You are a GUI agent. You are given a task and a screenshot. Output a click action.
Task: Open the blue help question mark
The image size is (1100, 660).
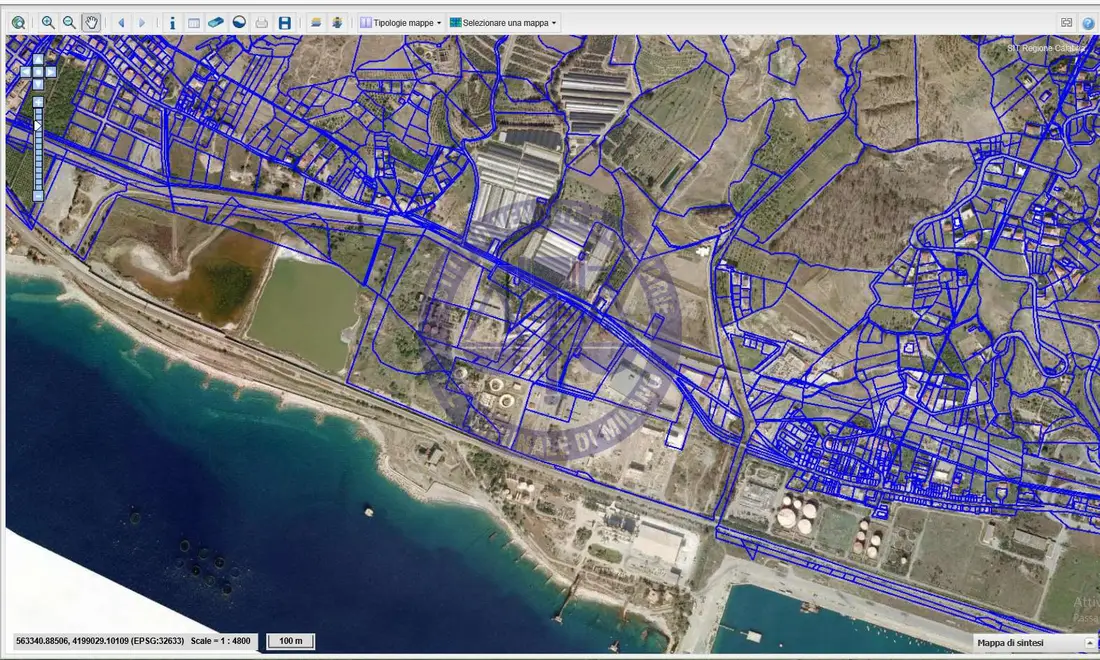click(1088, 22)
